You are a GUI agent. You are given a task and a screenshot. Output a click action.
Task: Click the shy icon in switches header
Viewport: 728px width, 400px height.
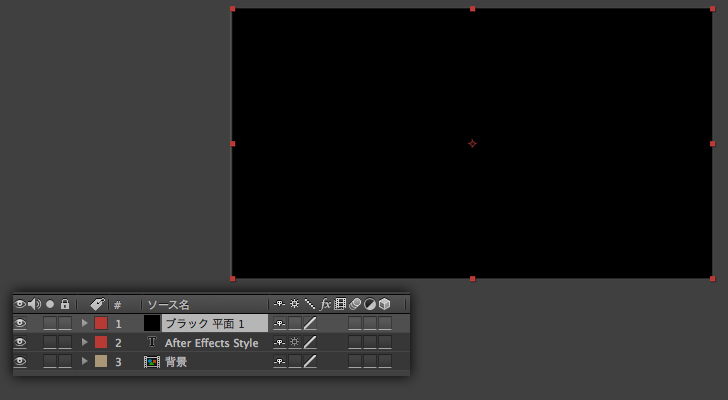[x=279, y=304]
